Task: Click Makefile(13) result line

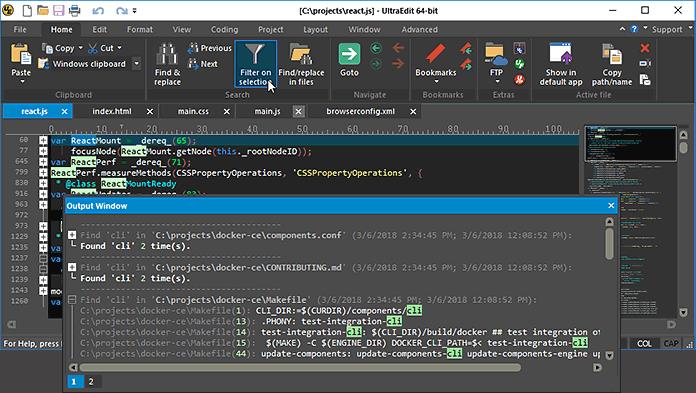Action: (241, 321)
